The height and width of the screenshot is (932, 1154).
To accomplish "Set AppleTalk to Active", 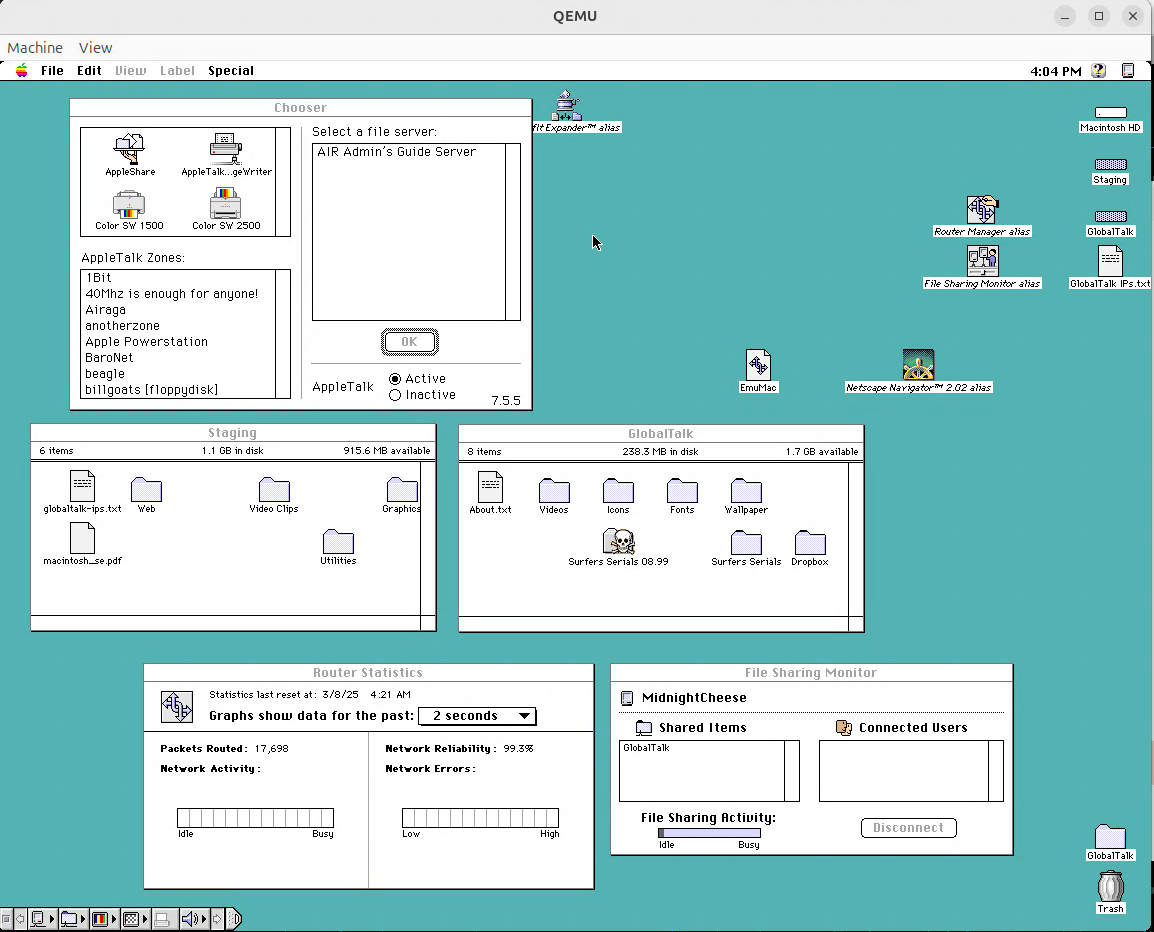I will coord(418,378).
